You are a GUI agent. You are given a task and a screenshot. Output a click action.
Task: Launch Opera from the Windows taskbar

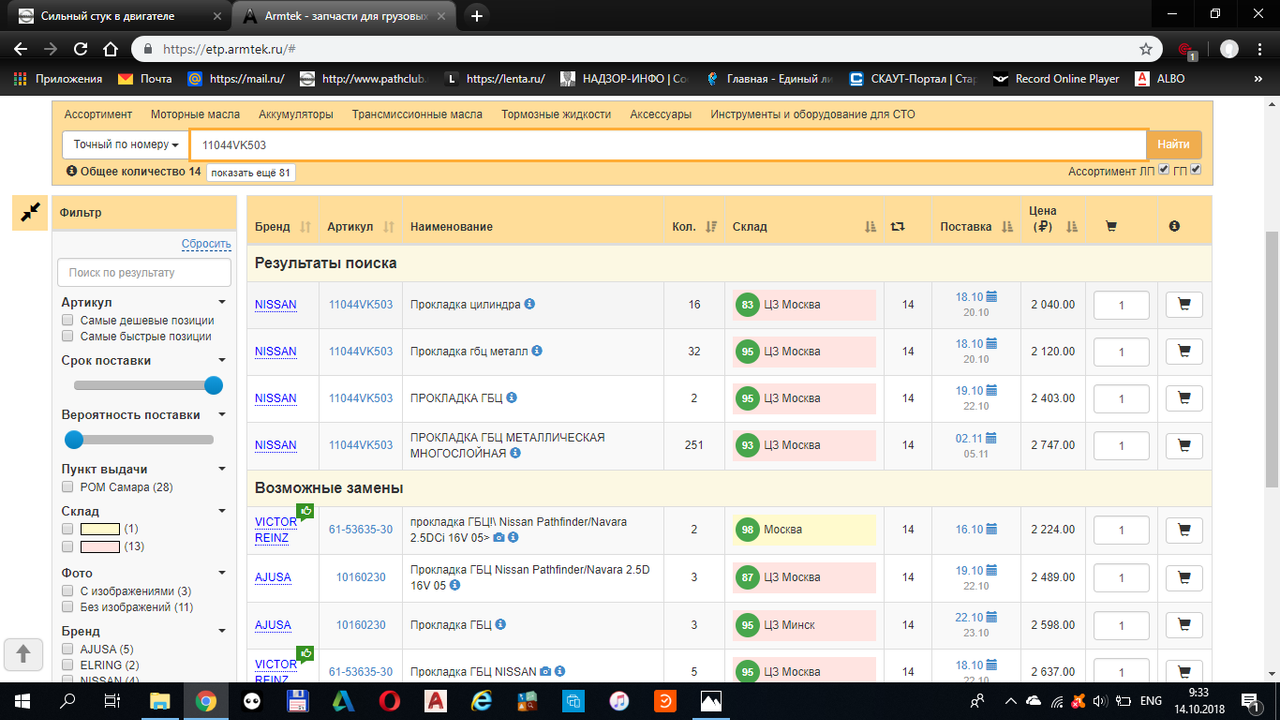click(x=390, y=700)
